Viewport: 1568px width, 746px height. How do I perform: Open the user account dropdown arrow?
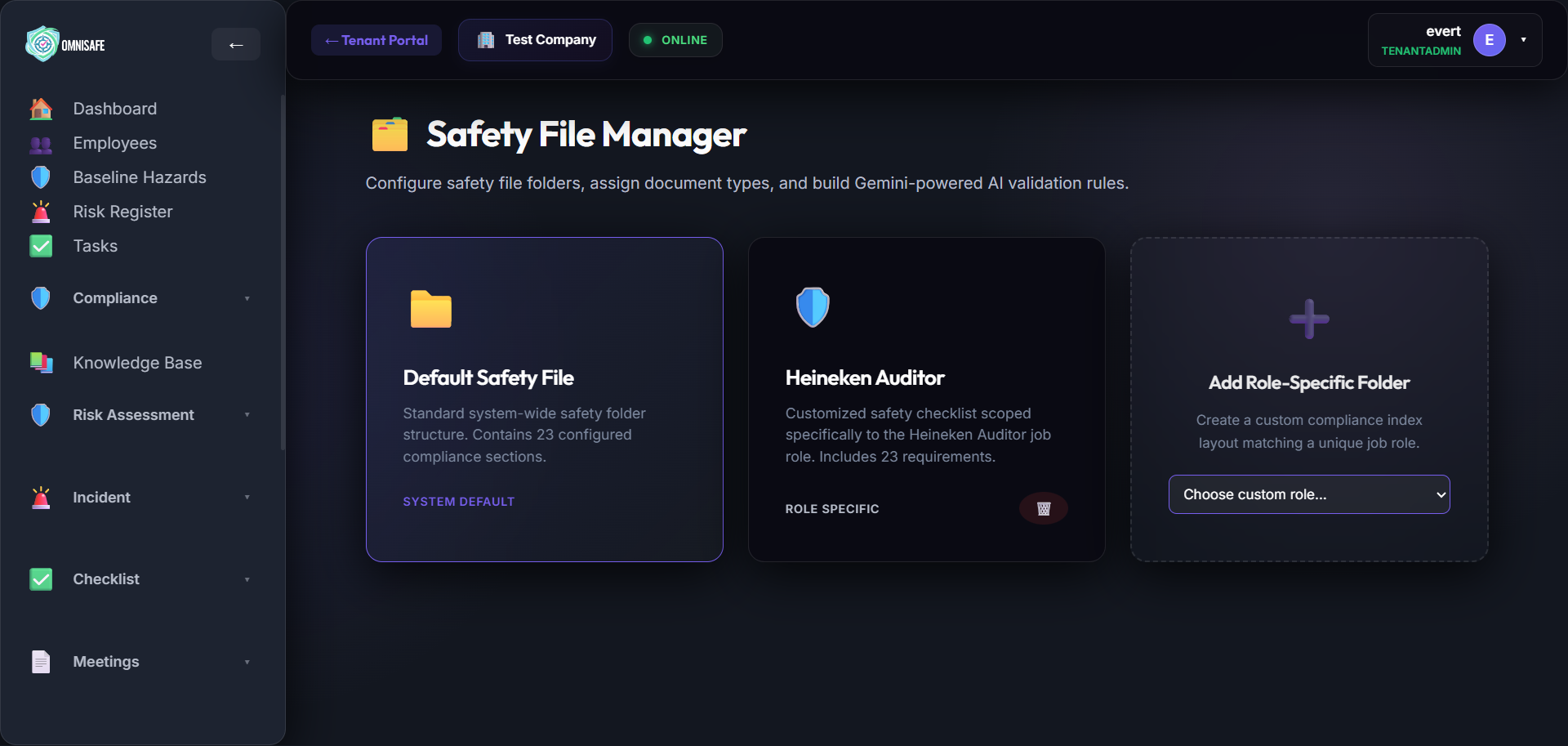point(1523,40)
